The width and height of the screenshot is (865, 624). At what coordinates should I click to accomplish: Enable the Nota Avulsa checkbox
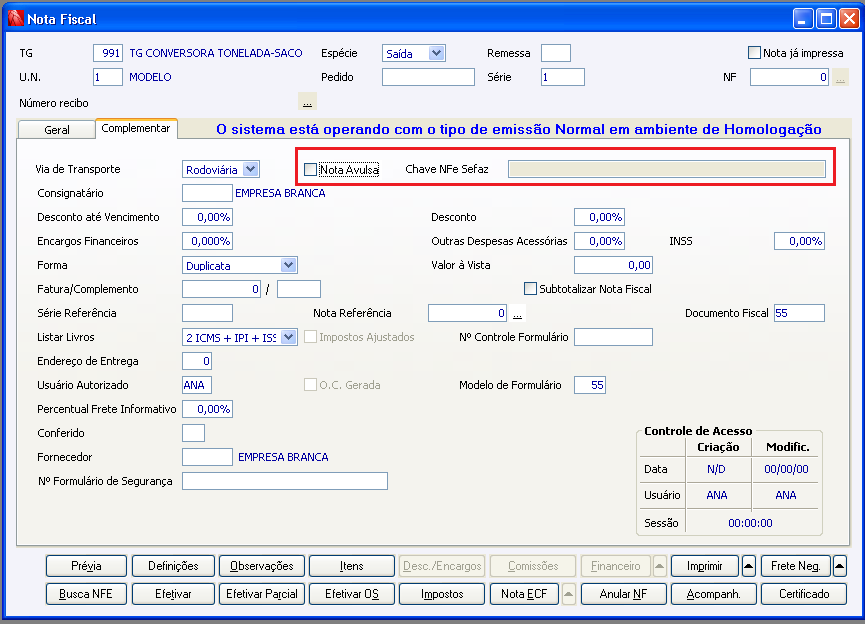pos(311,169)
